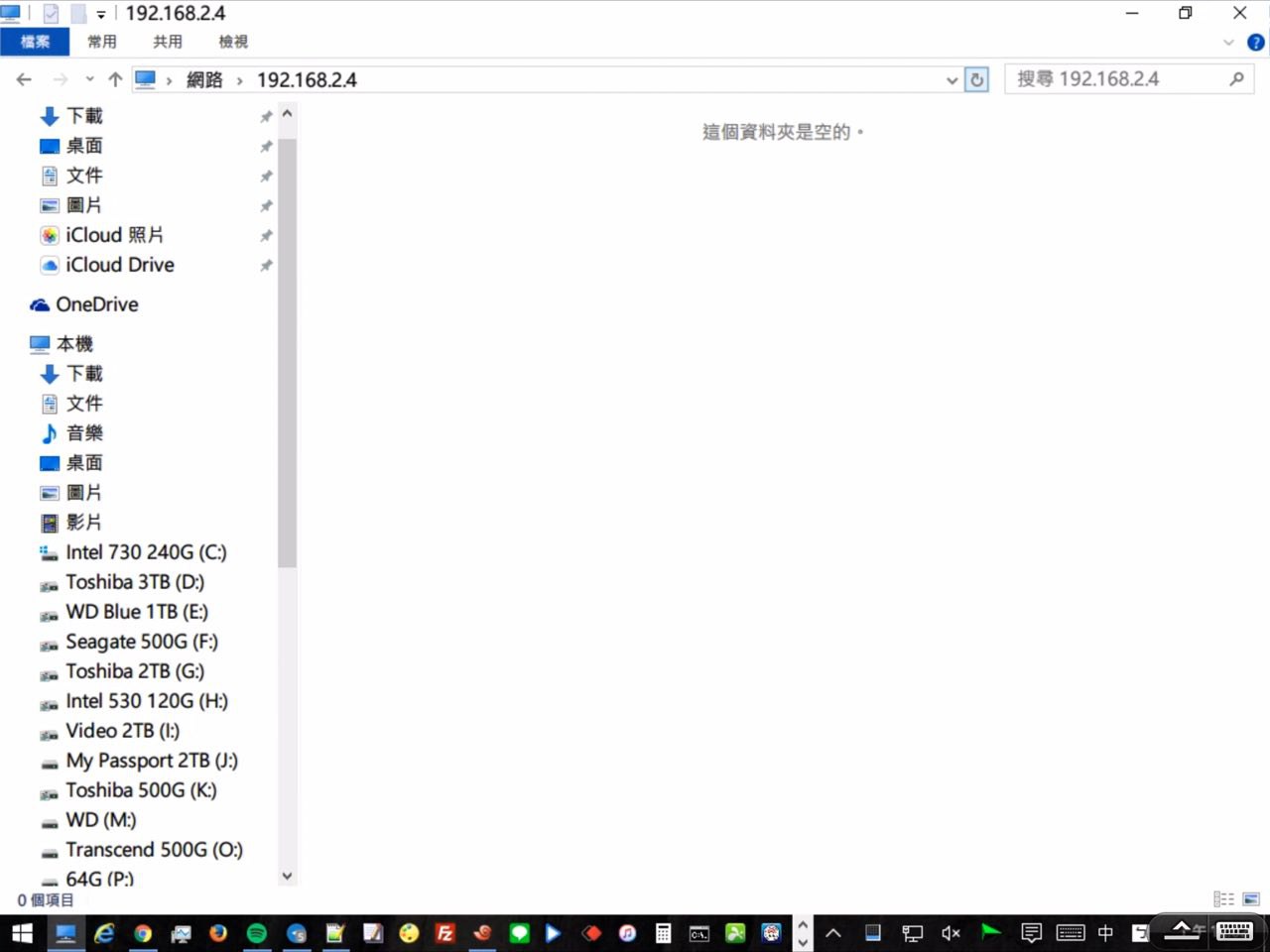Open drive Toshiba 2TB (G:)
1270x952 pixels.
coord(134,671)
